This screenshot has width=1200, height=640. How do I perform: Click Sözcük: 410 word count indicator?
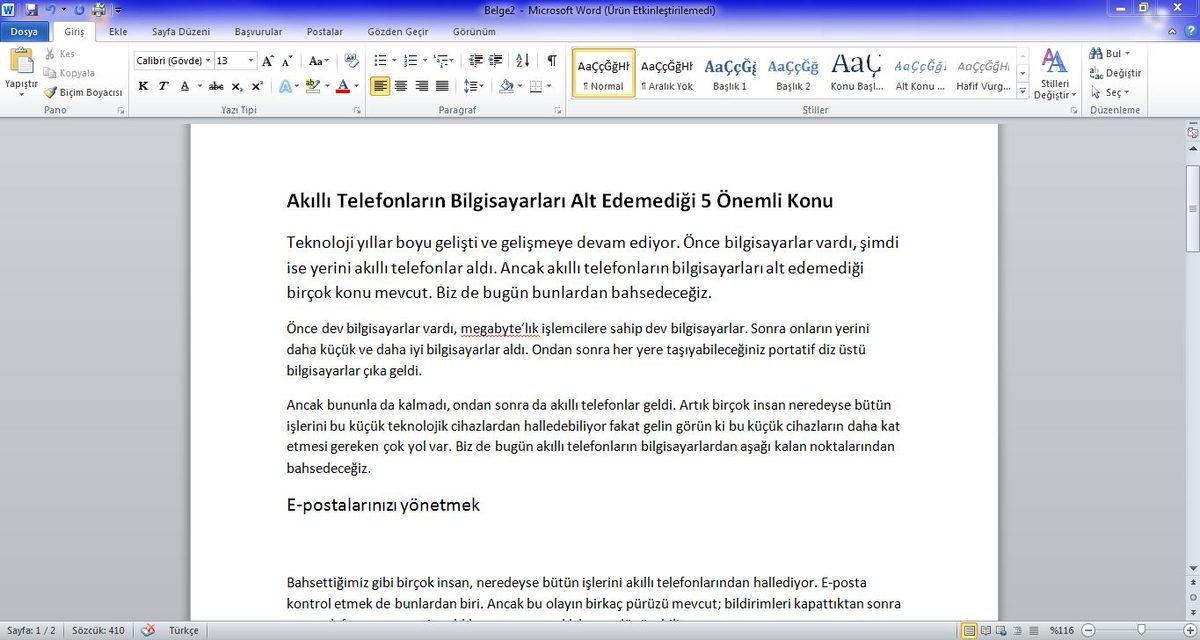(x=98, y=630)
